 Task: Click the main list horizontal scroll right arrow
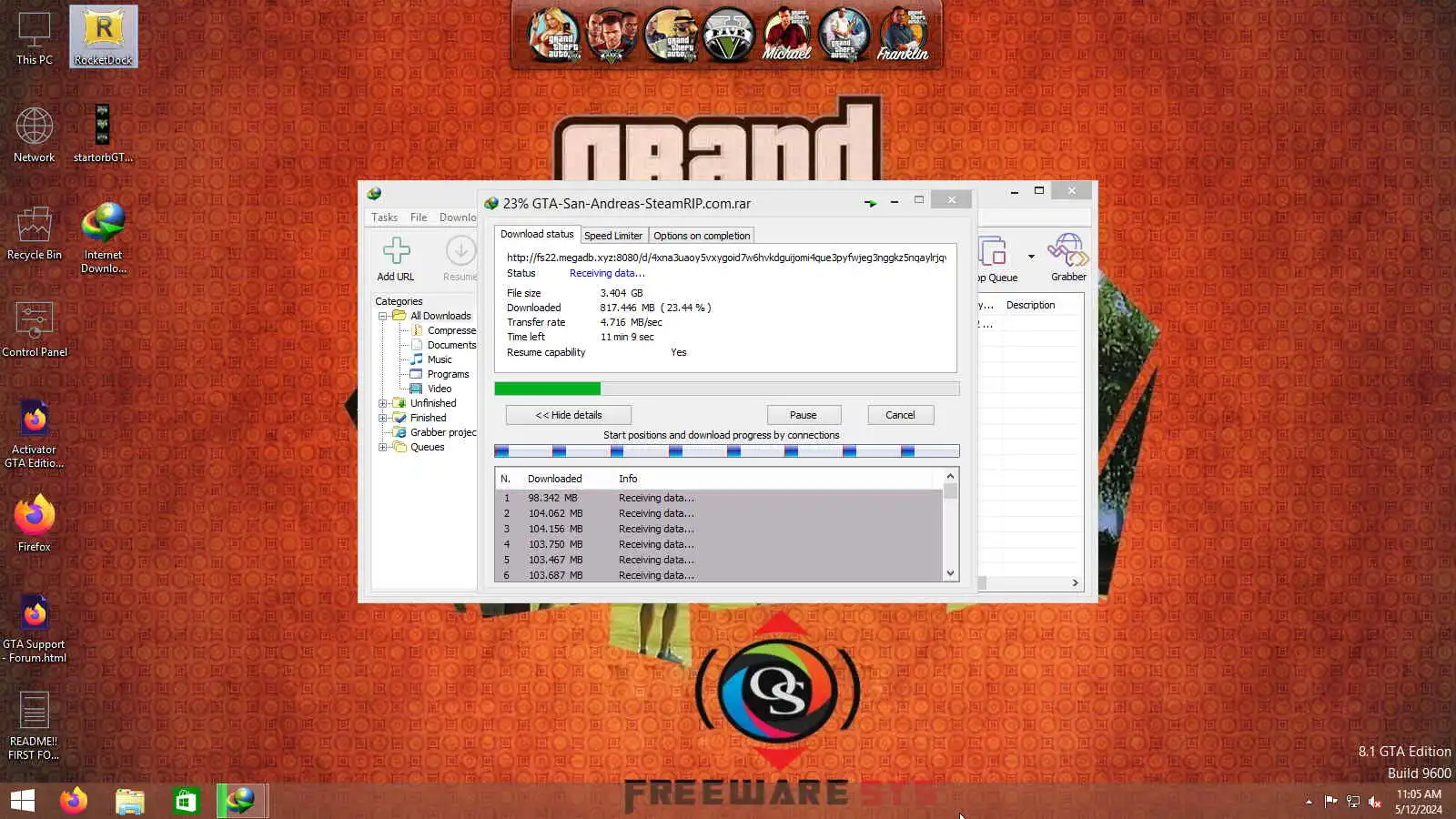pyautogui.click(x=1075, y=582)
